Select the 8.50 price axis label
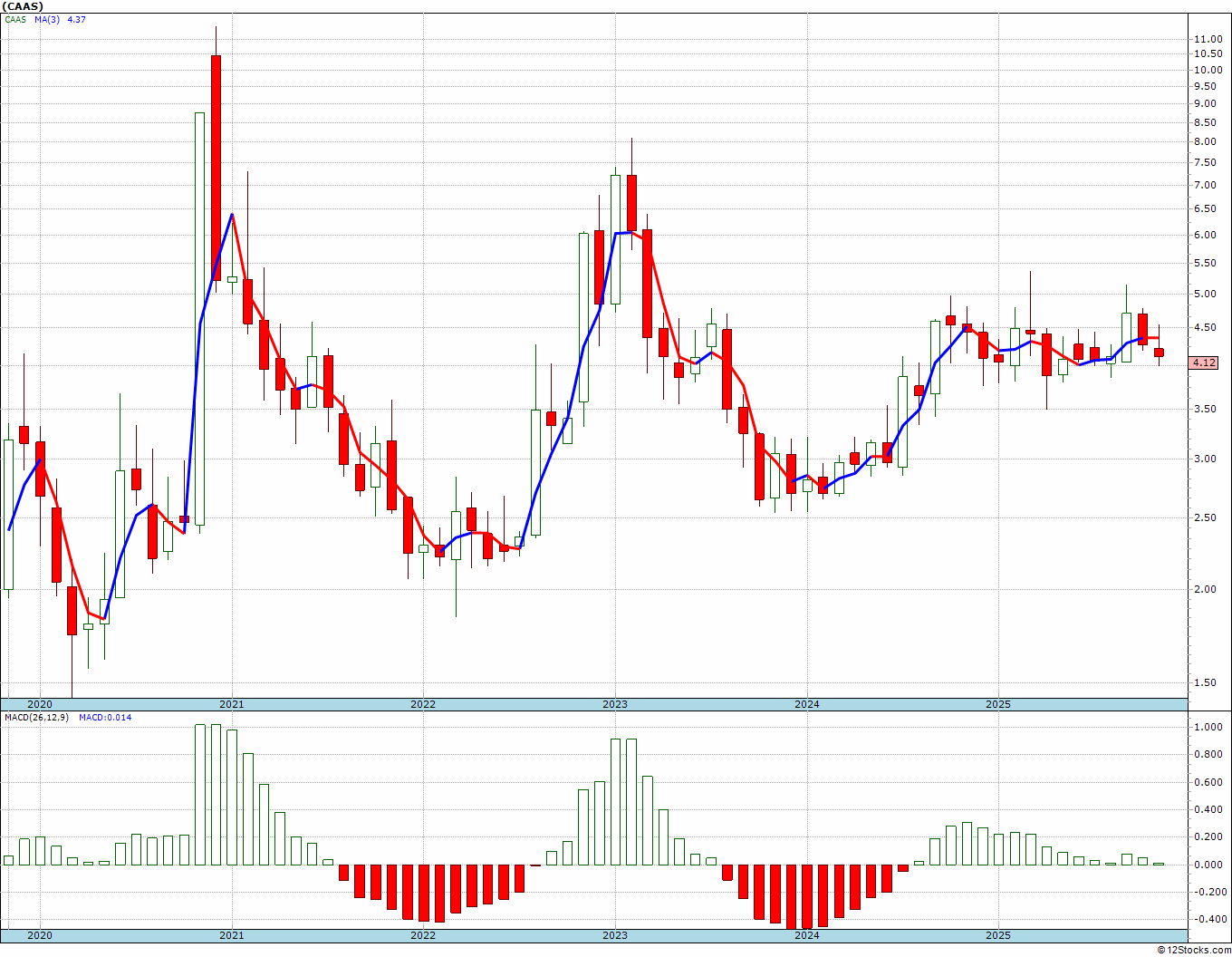Viewport: 1232px width, 957px height. click(1206, 121)
